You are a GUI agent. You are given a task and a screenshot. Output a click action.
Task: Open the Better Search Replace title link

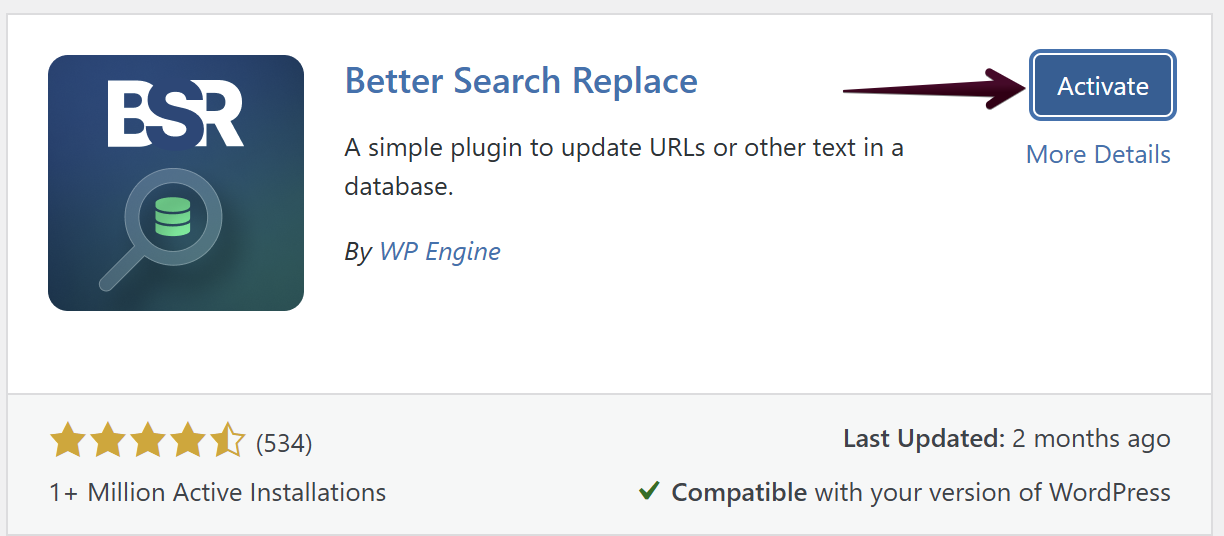point(521,81)
